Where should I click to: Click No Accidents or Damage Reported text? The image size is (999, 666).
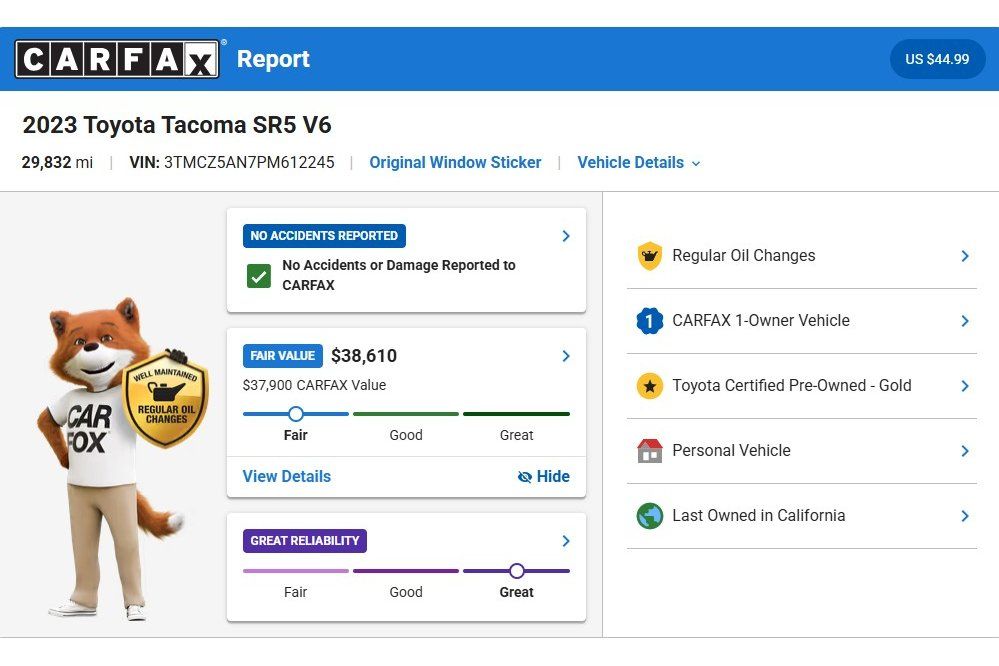(399, 275)
